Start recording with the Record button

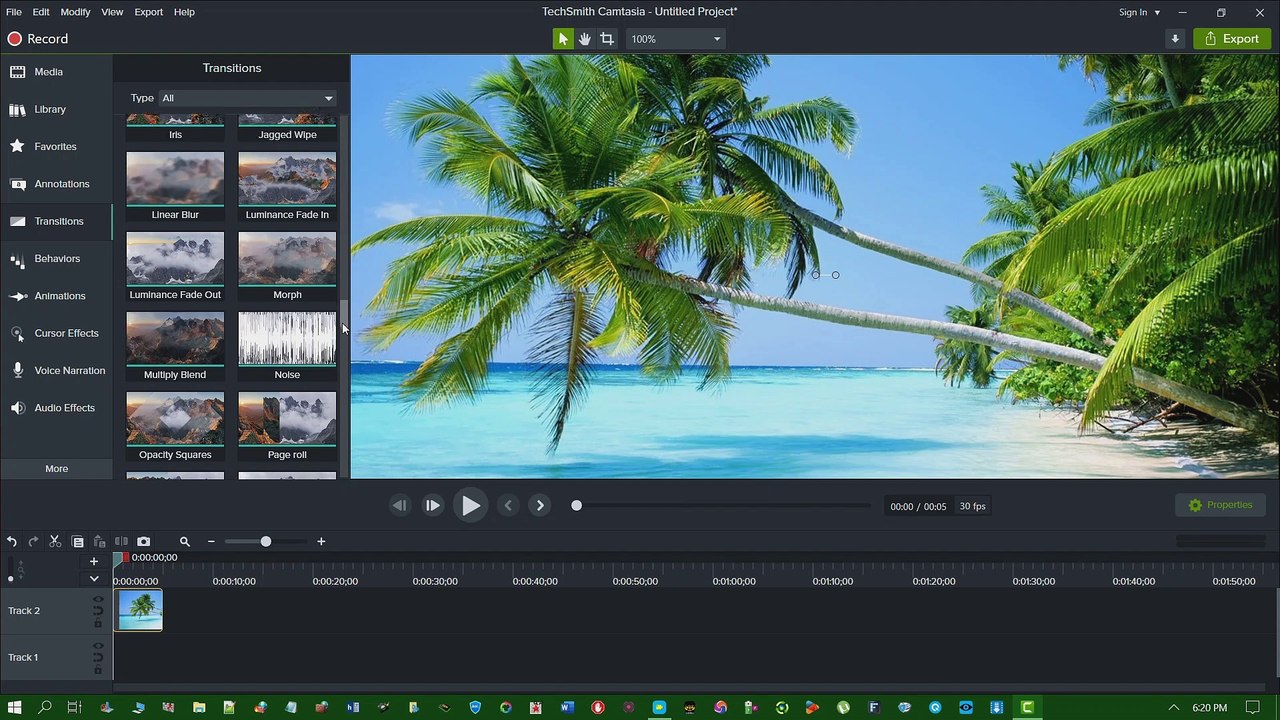pos(38,39)
